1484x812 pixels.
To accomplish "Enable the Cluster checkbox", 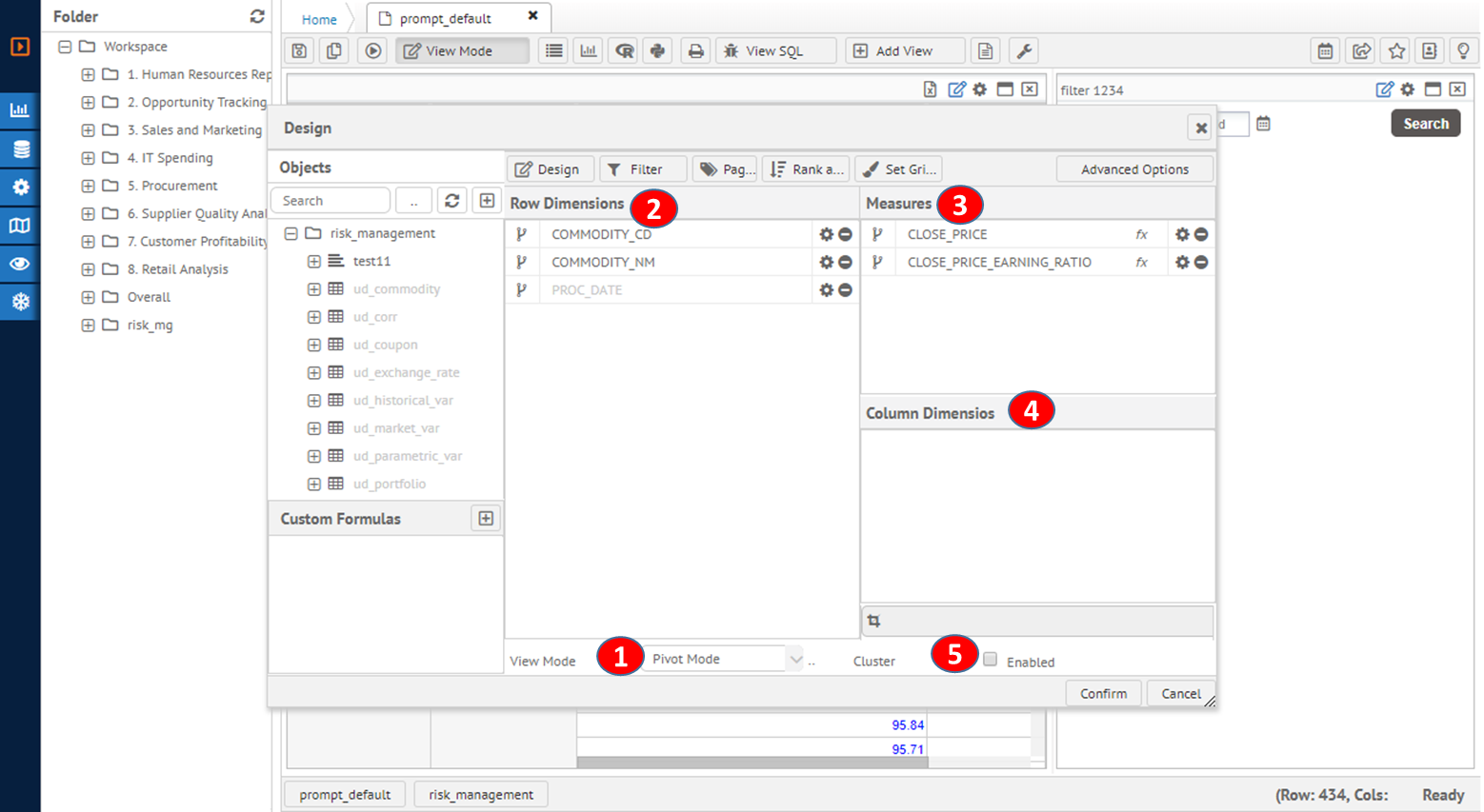I will [991, 660].
